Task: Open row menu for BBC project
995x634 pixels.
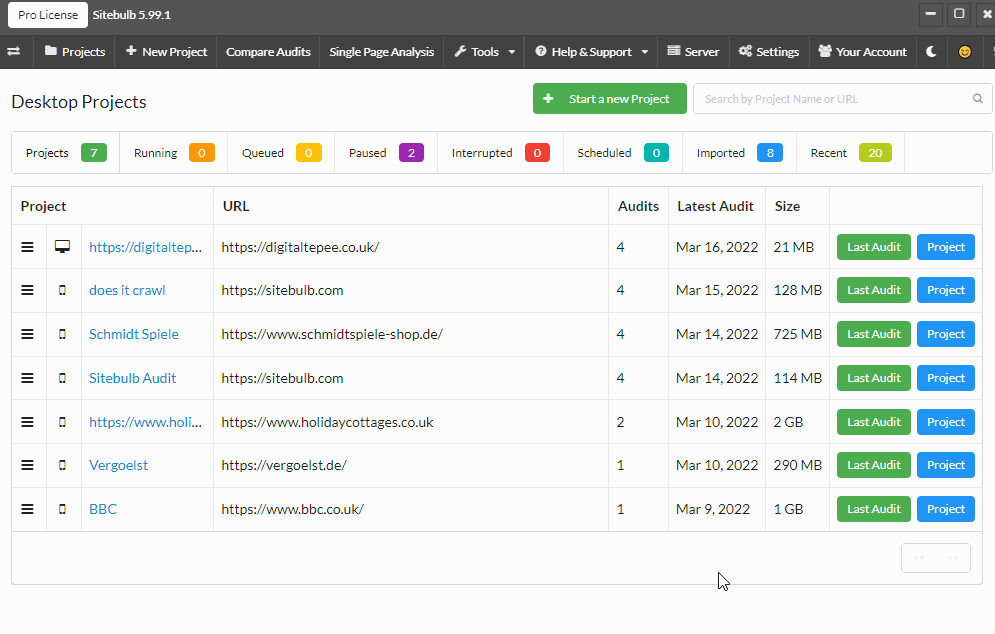Action: (27, 509)
